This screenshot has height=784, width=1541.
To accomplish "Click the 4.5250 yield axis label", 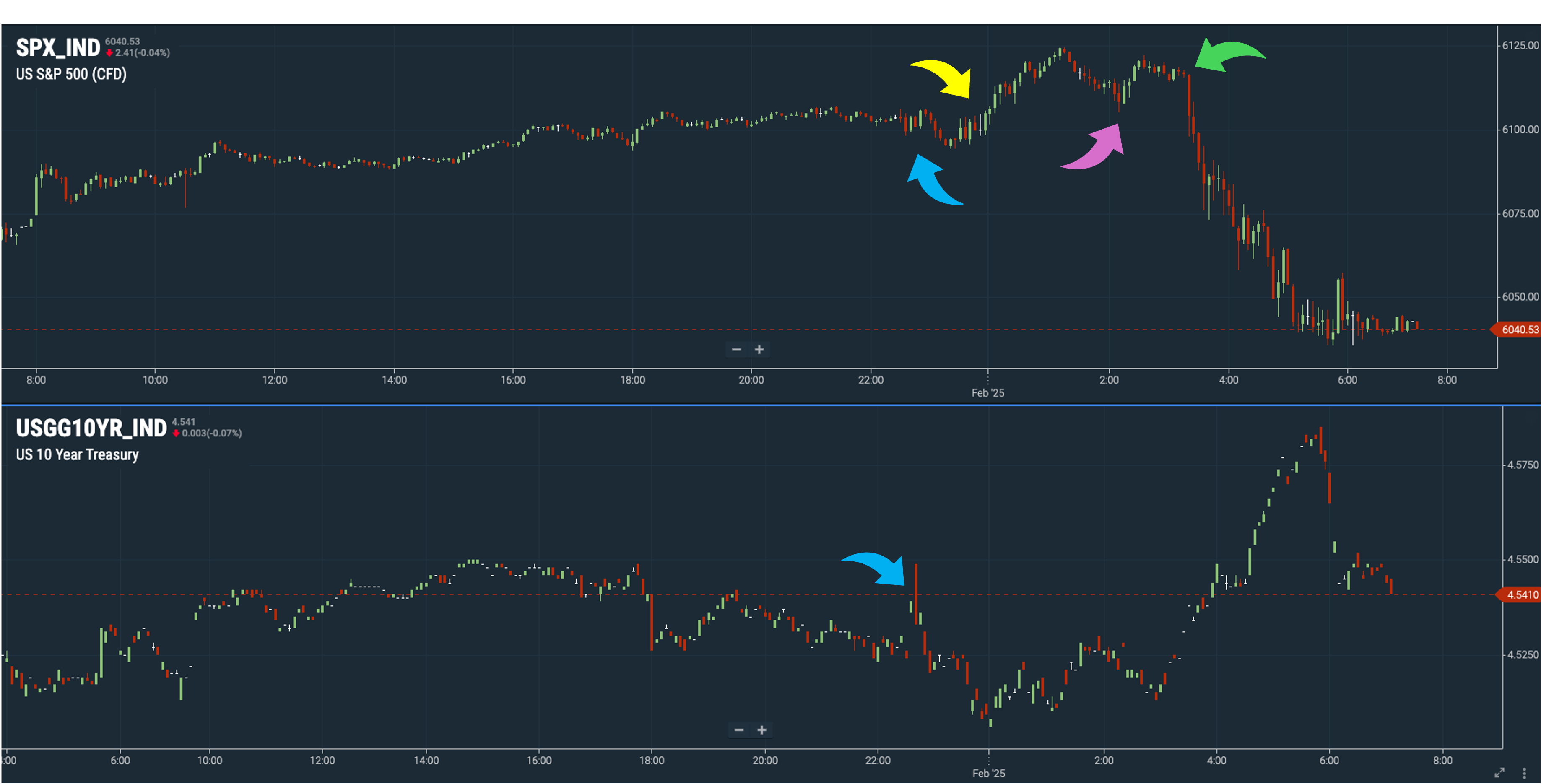I will 1523,654.
